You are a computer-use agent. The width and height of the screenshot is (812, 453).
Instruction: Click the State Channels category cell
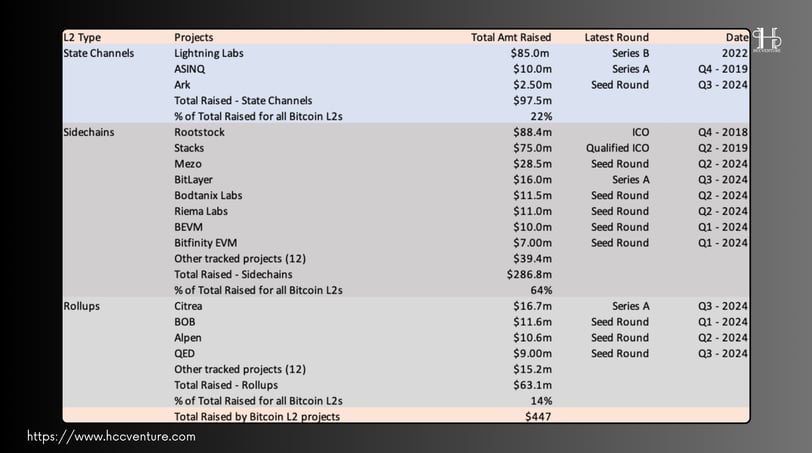point(98,53)
